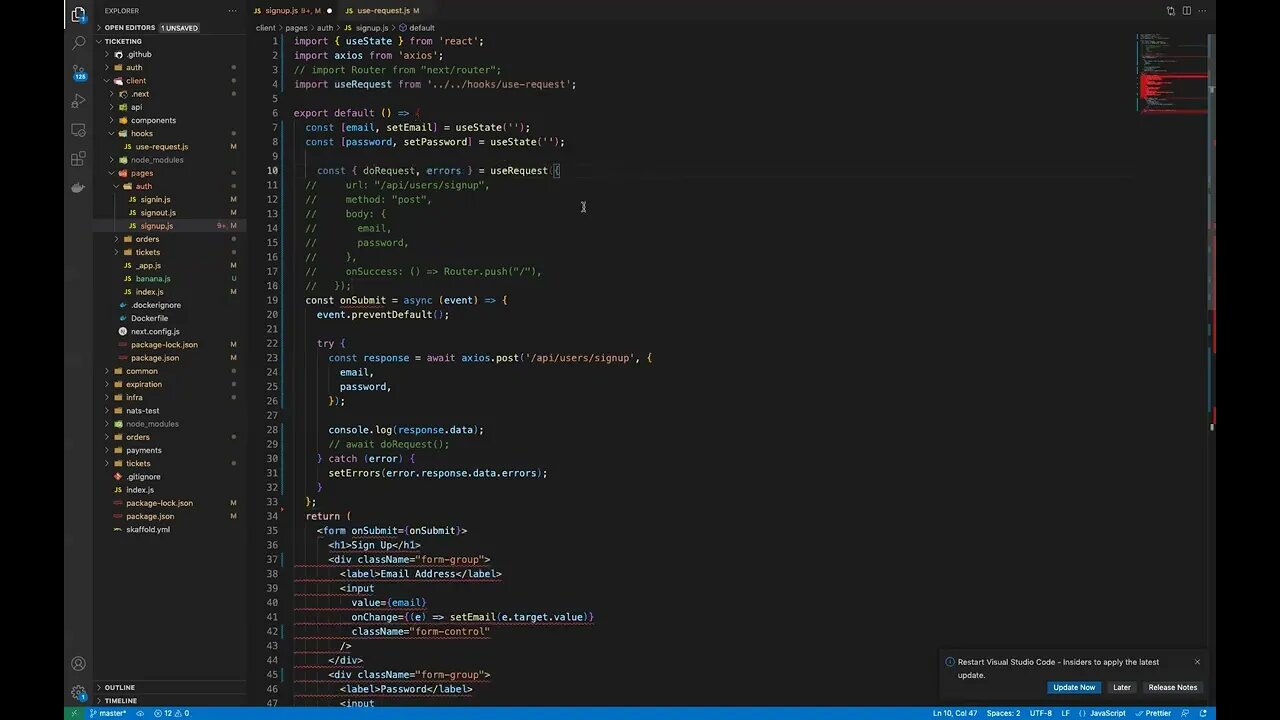Click the code minimap

click(1172, 74)
